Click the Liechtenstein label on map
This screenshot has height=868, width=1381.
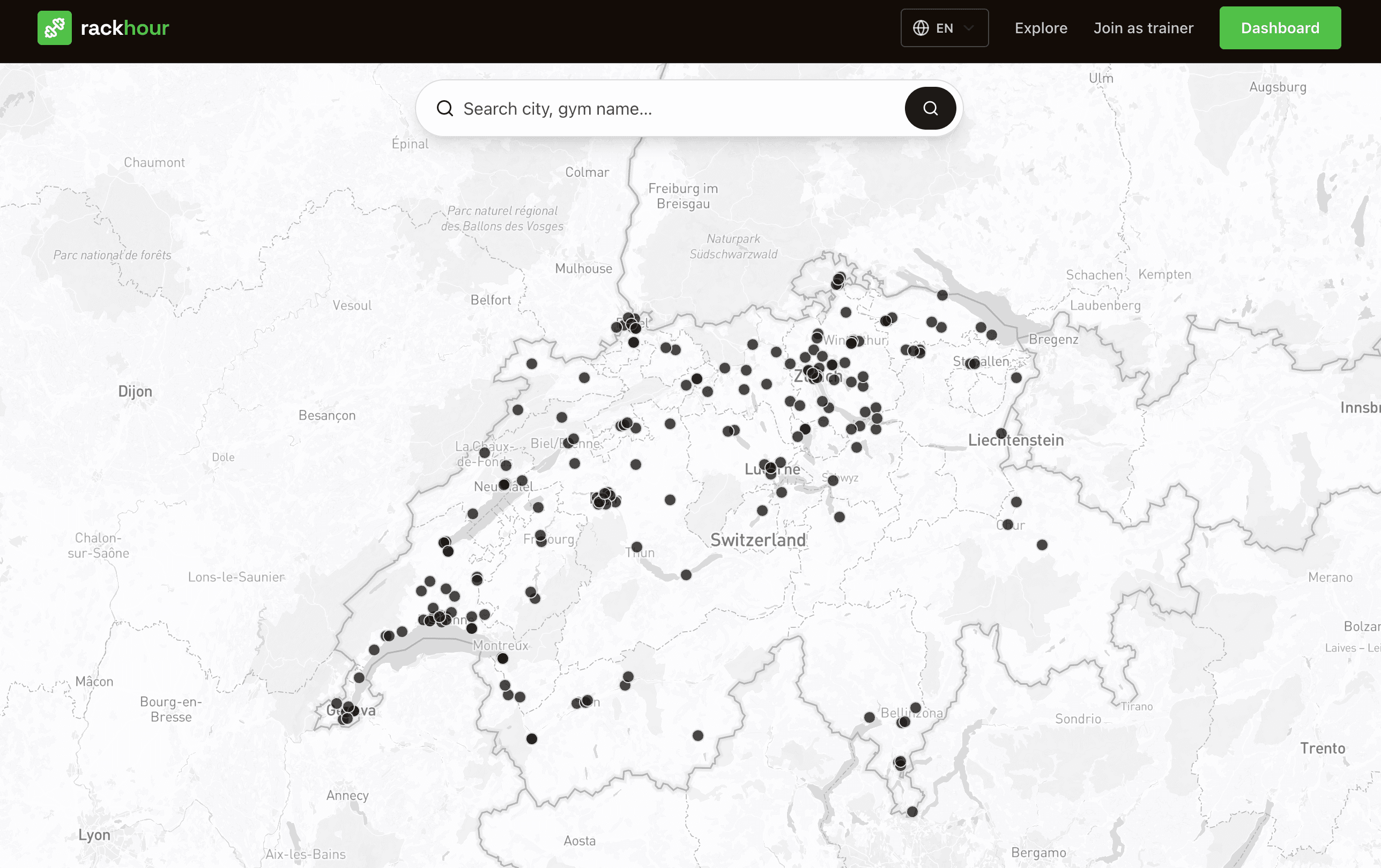click(1016, 440)
